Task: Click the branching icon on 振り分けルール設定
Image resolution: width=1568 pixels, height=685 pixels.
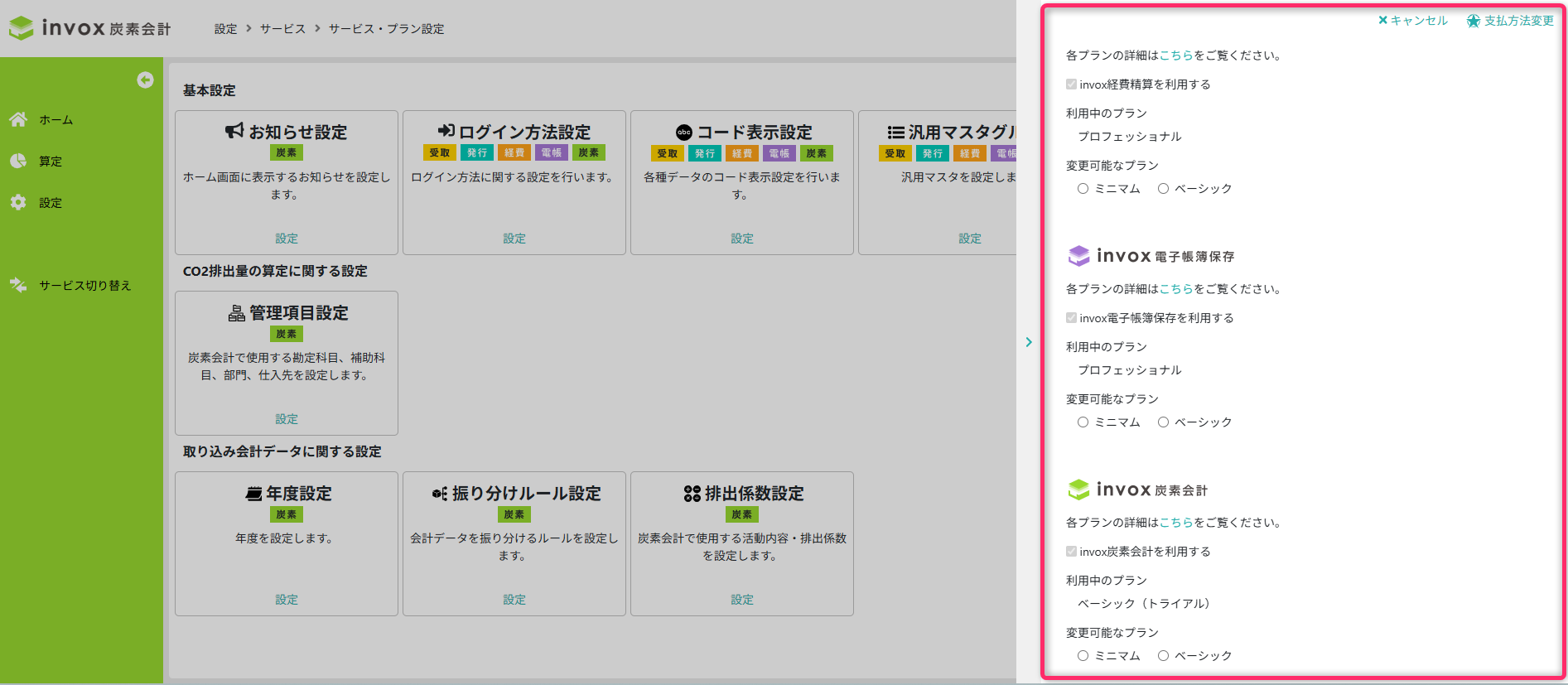Action: (x=440, y=494)
